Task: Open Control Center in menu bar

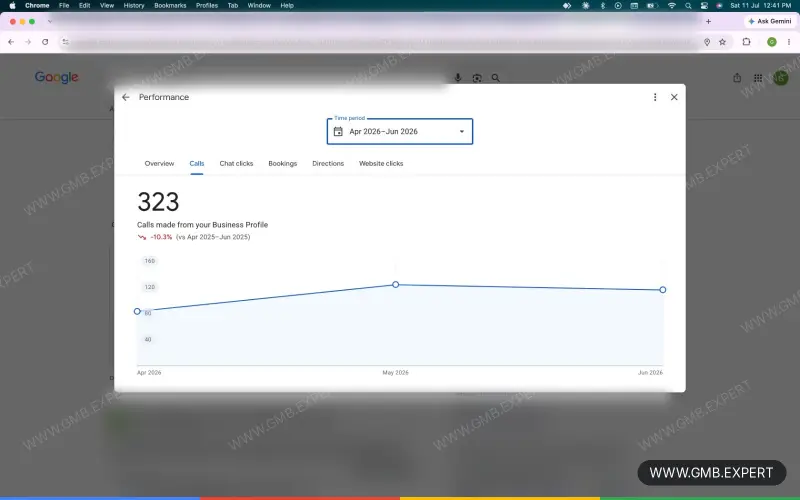Action: [704, 6]
